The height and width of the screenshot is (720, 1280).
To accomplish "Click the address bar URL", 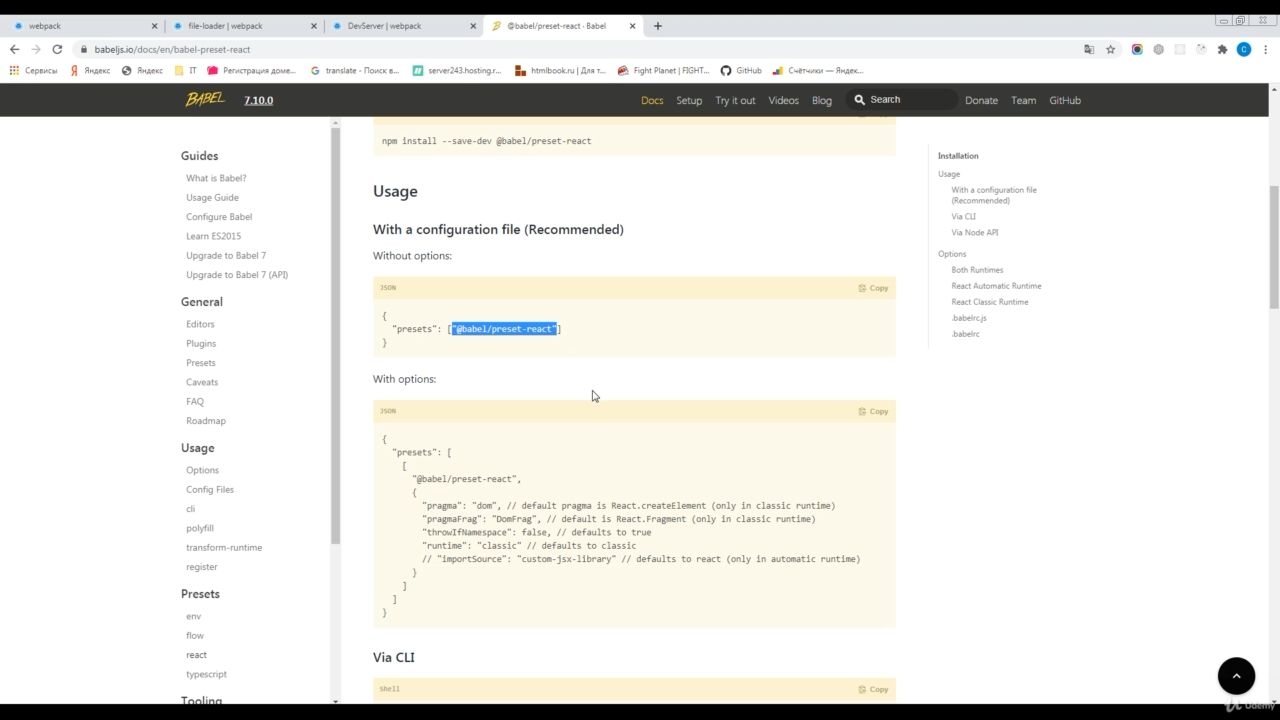I will point(172,49).
